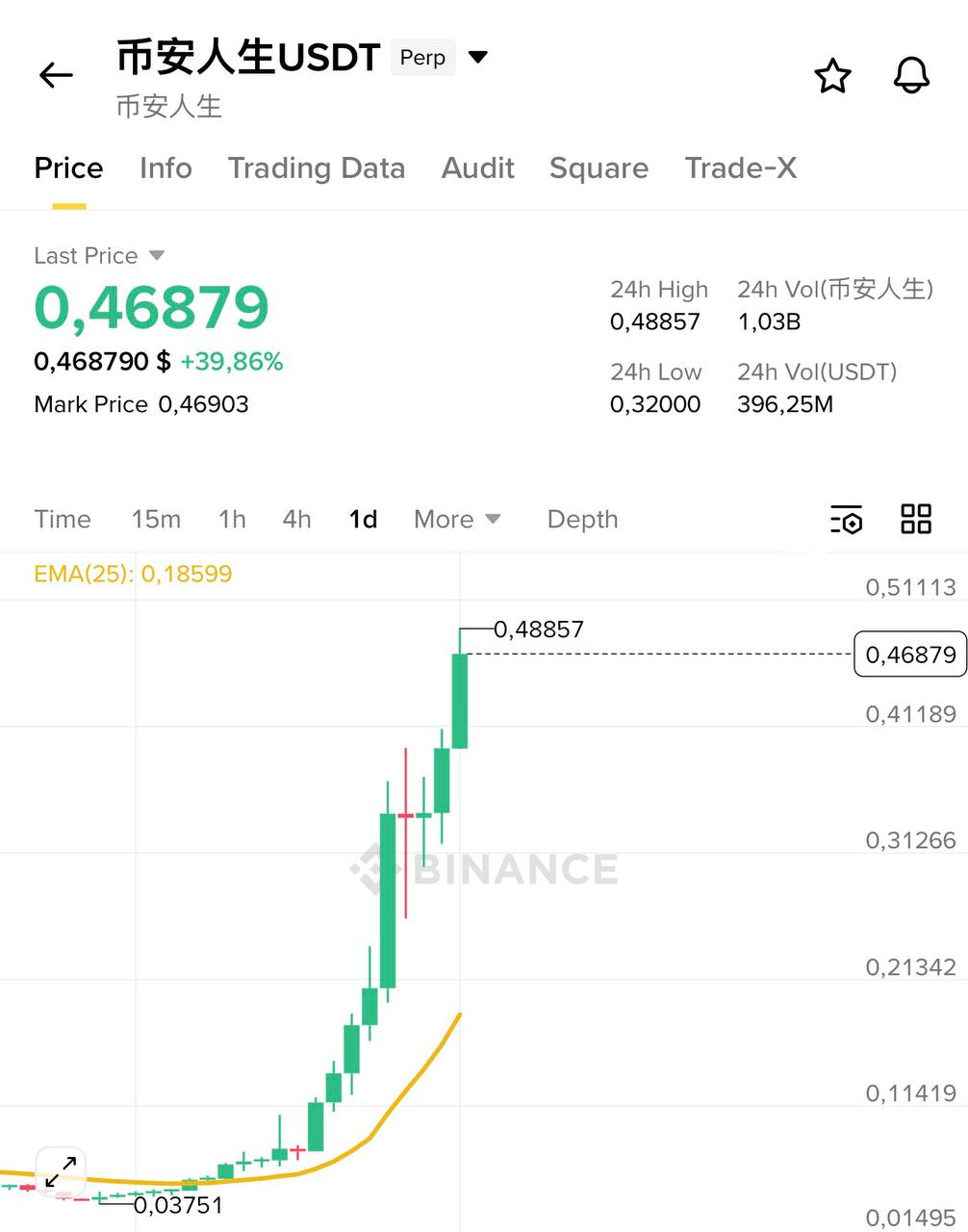
Task: Switch to the Info tab
Action: click(166, 168)
